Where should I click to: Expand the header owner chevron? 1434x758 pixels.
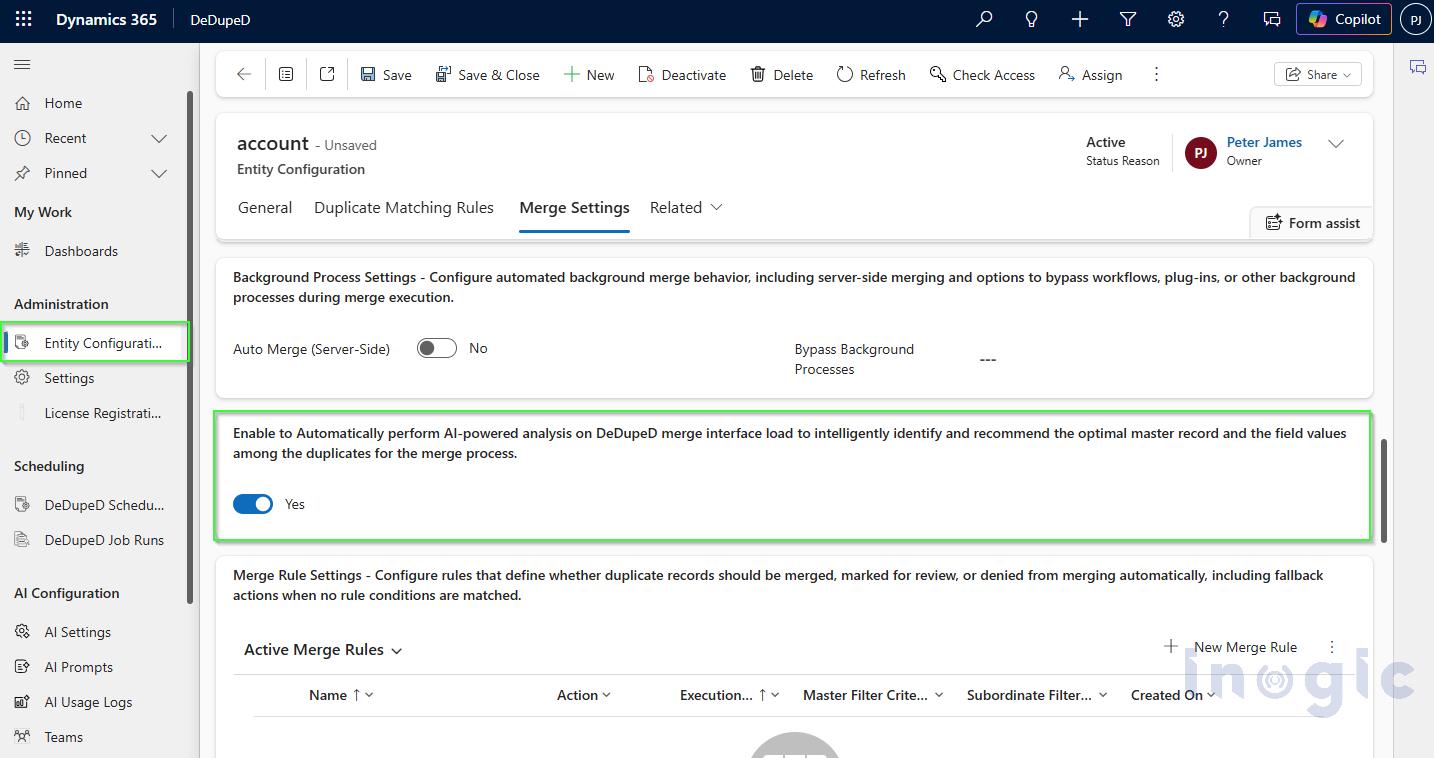[1336, 144]
